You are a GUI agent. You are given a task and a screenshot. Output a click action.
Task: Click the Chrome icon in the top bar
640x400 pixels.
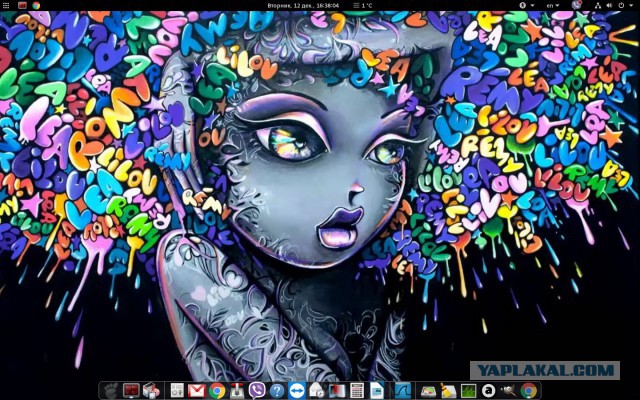point(36,5)
